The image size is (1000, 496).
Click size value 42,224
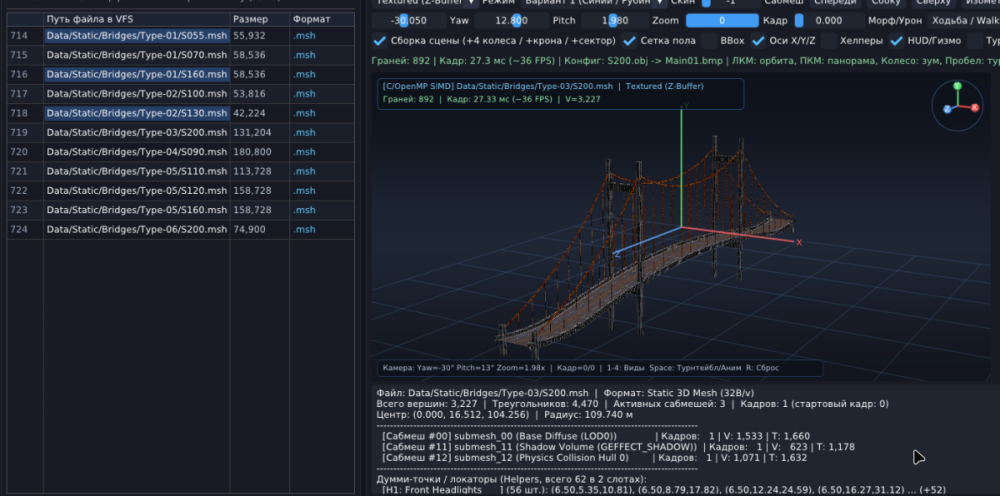(249, 113)
